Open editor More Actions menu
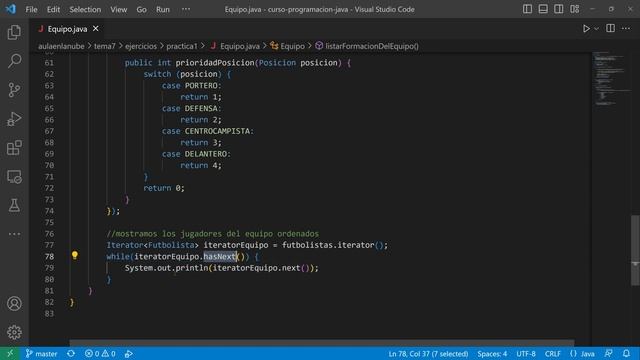The width and height of the screenshot is (640, 360). [x=626, y=28]
